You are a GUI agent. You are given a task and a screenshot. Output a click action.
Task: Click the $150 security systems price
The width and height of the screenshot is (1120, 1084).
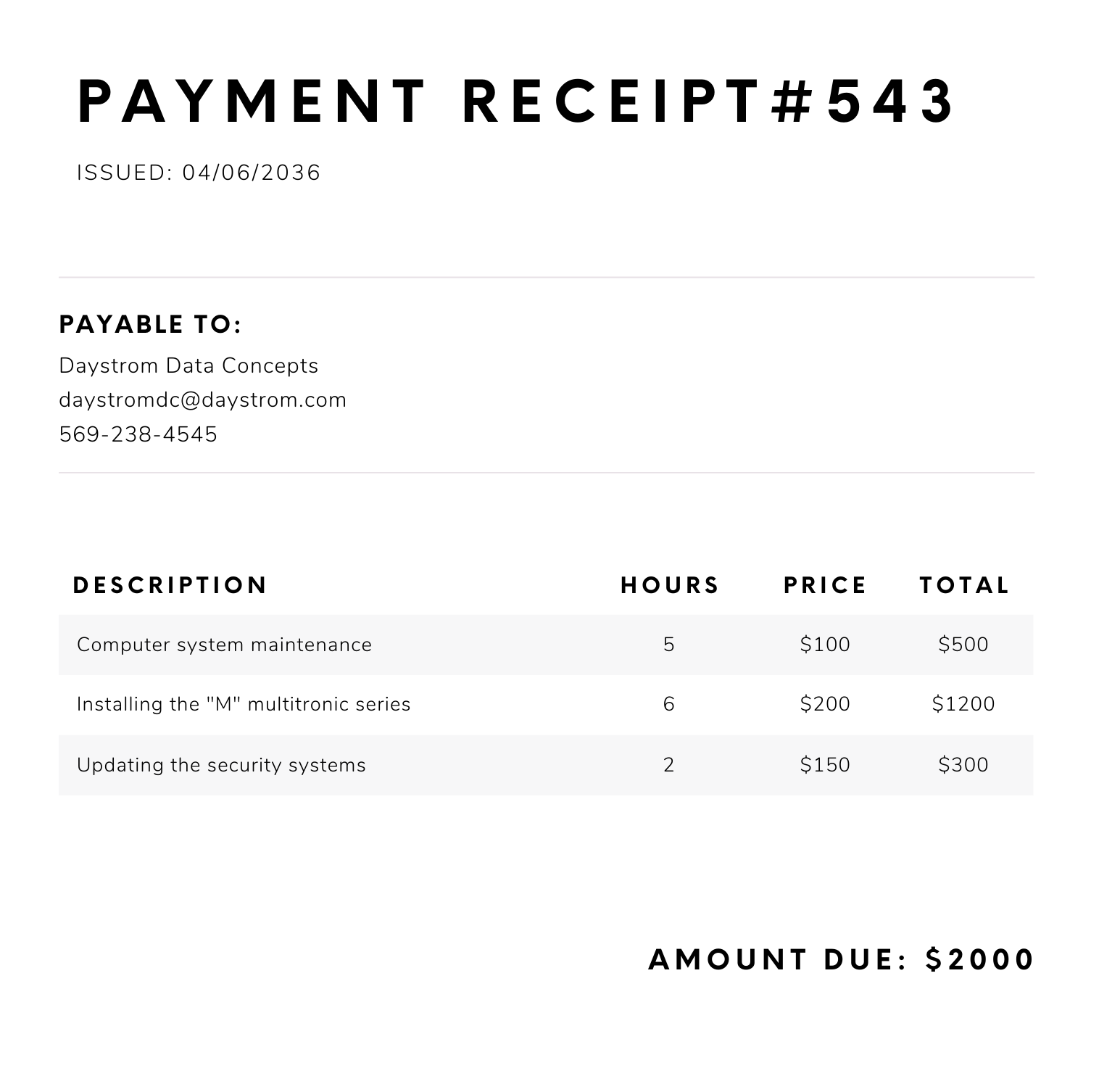825,765
